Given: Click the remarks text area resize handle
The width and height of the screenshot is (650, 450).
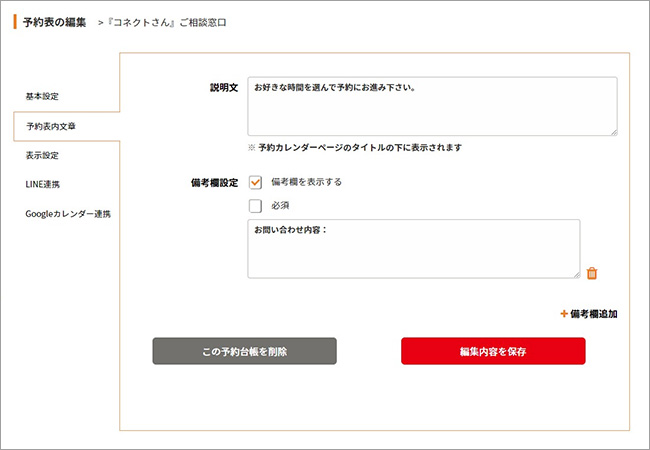Looking at the screenshot, I should (x=576, y=274).
